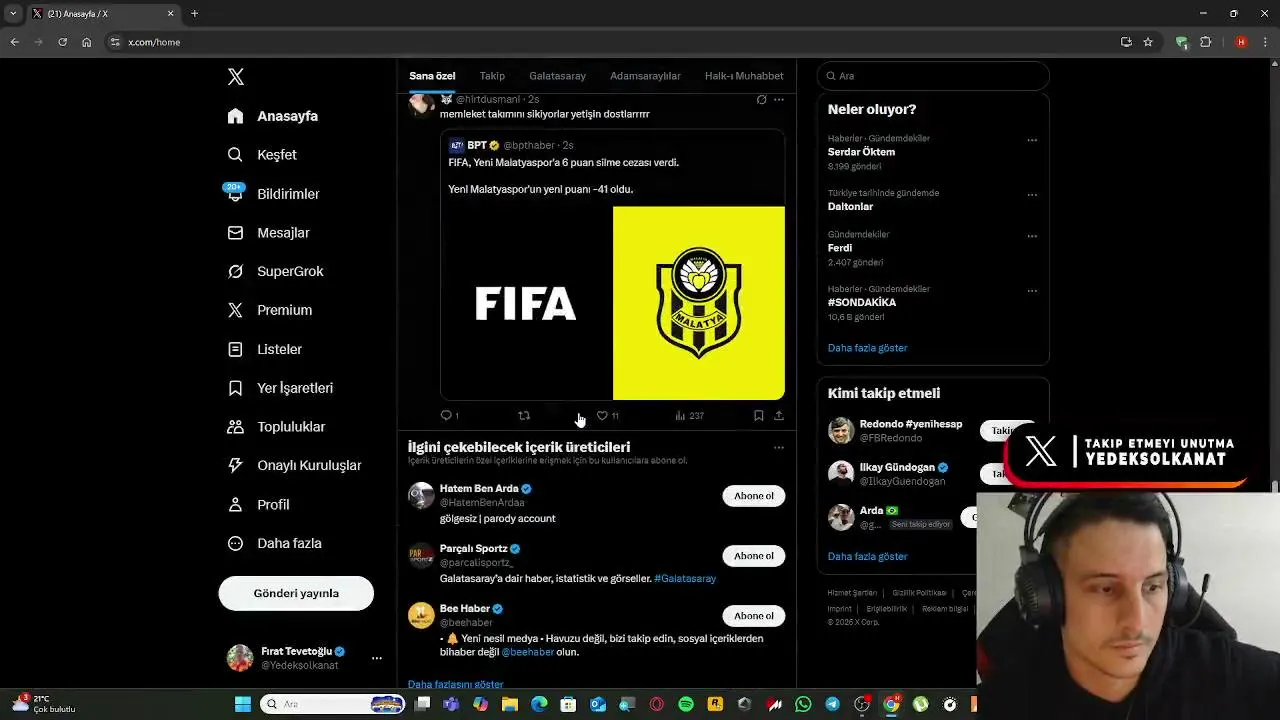Open options dots for İlgini çekebilecek içerik üreticileri
The height and width of the screenshot is (720, 1280).
[779, 448]
